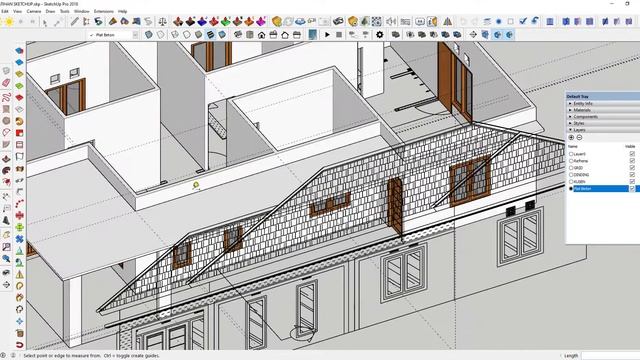Viewport: 640px width, 360px height.
Task: Open the black gear settings icon
Action: point(380,35)
